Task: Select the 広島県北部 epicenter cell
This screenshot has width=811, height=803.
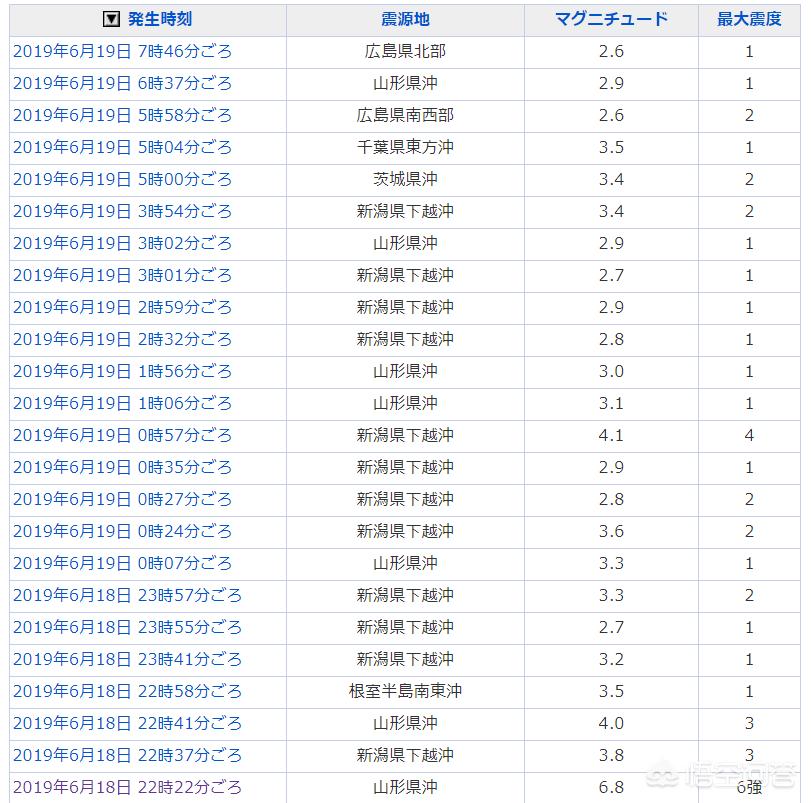Action: coord(405,52)
